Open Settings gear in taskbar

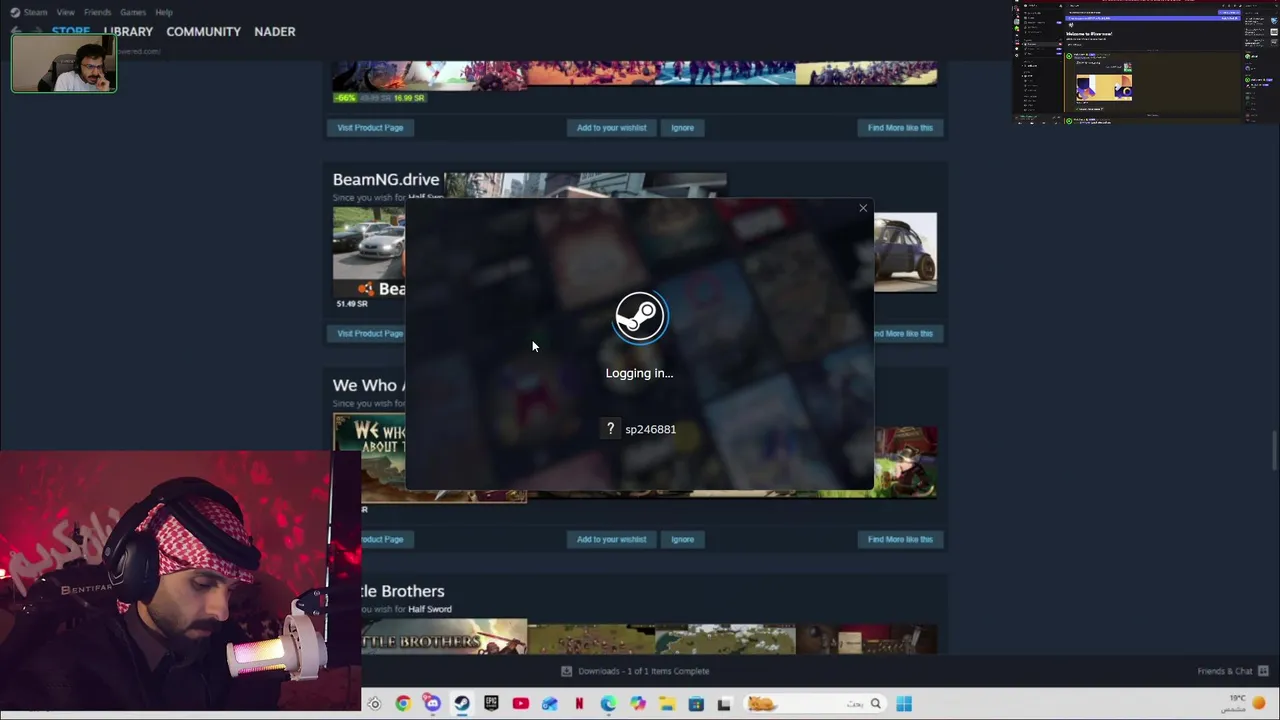click(374, 704)
